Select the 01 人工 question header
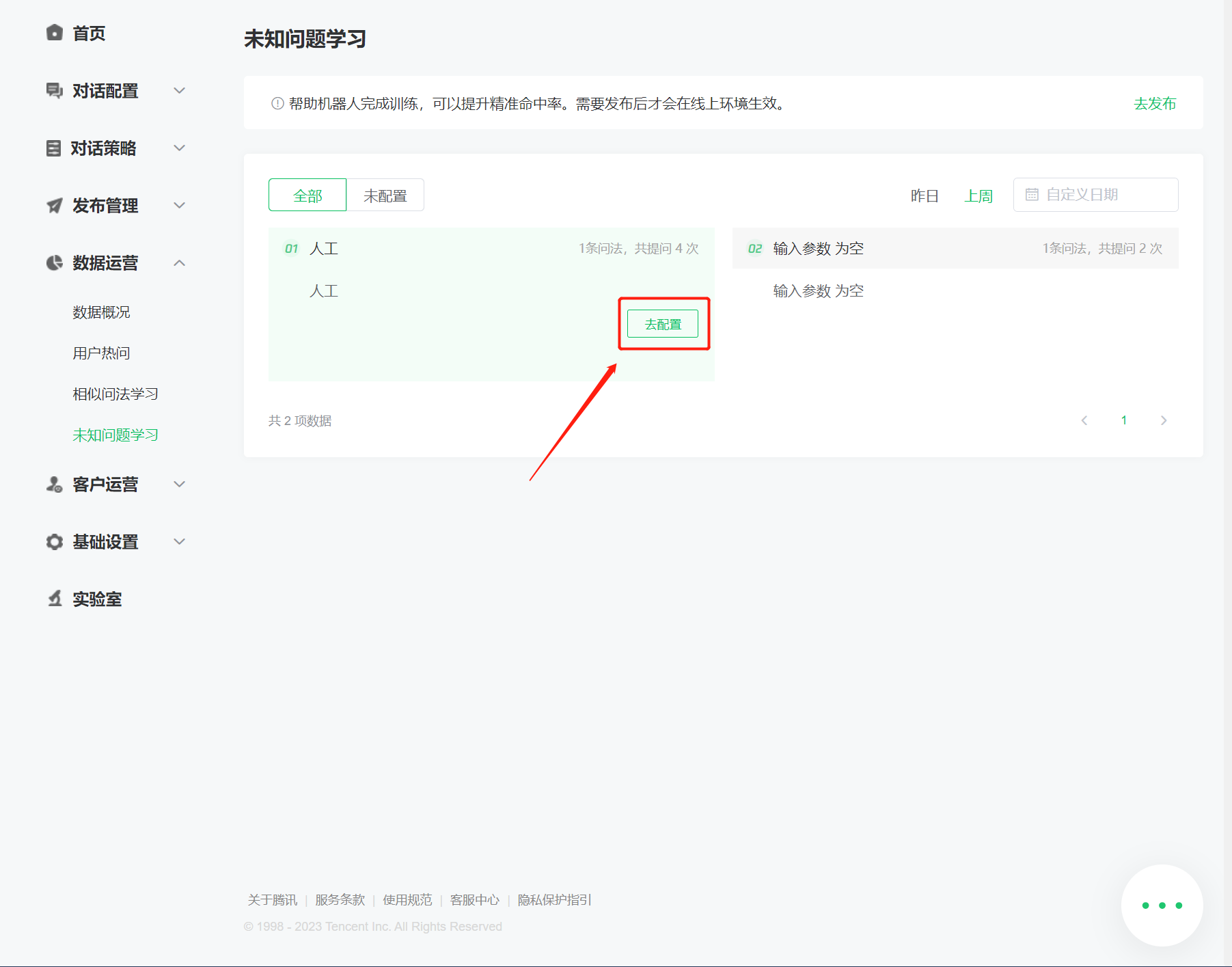 click(x=491, y=248)
